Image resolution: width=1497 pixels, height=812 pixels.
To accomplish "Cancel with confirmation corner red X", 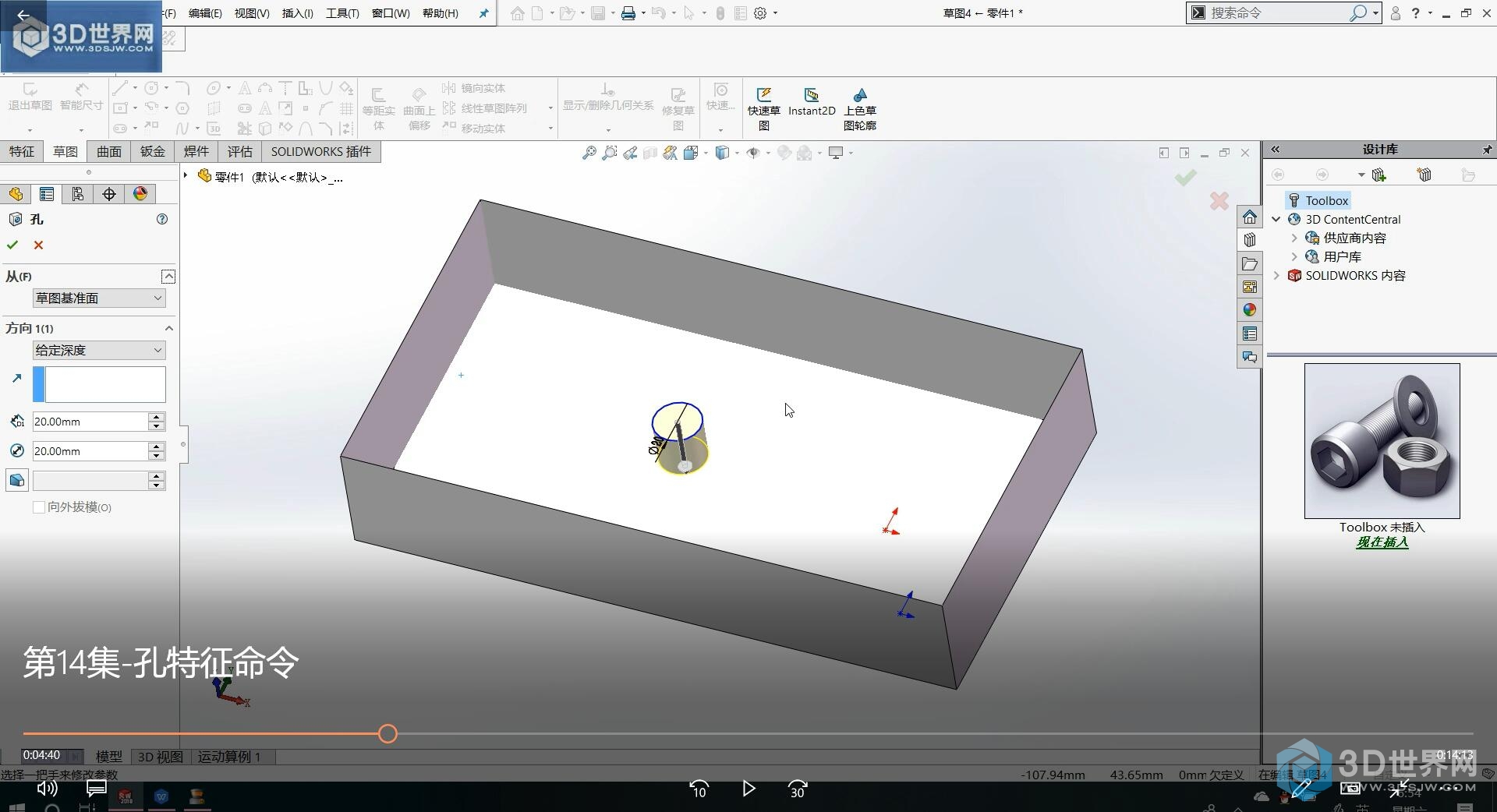I will pyautogui.click(x=1219, y=201).
